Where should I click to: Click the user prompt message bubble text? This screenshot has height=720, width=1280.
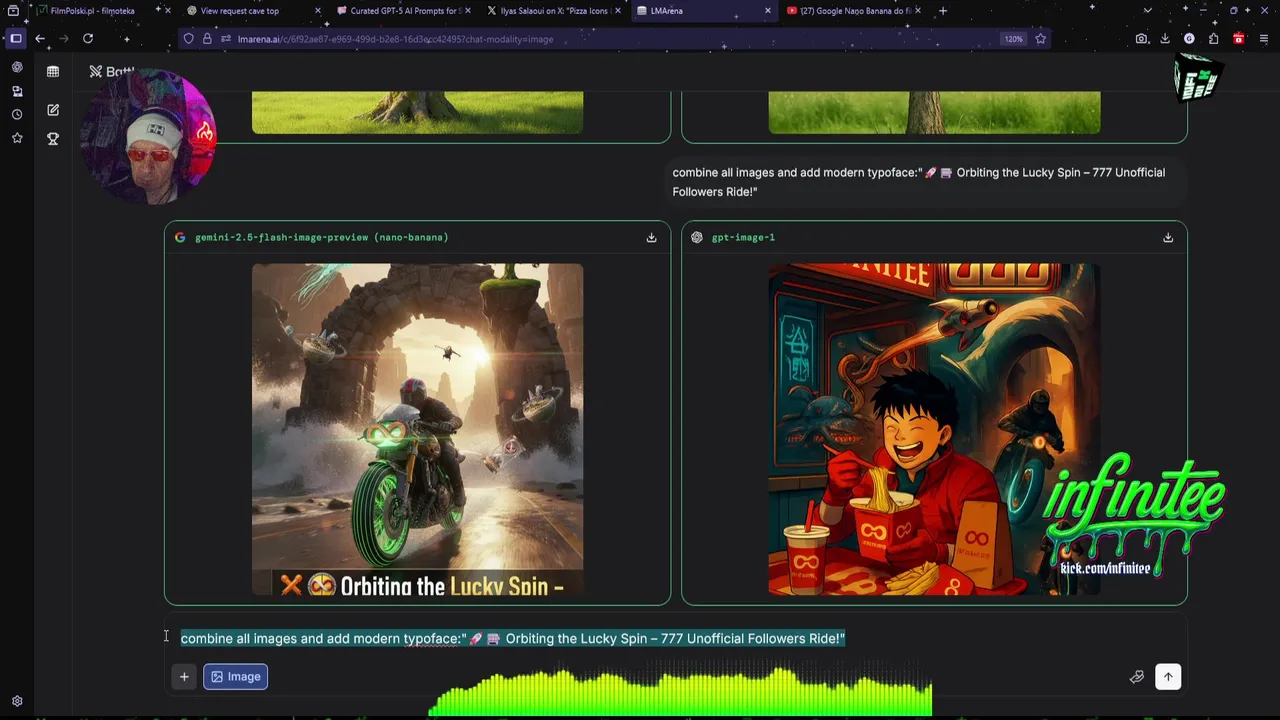(x=918, y=182)
